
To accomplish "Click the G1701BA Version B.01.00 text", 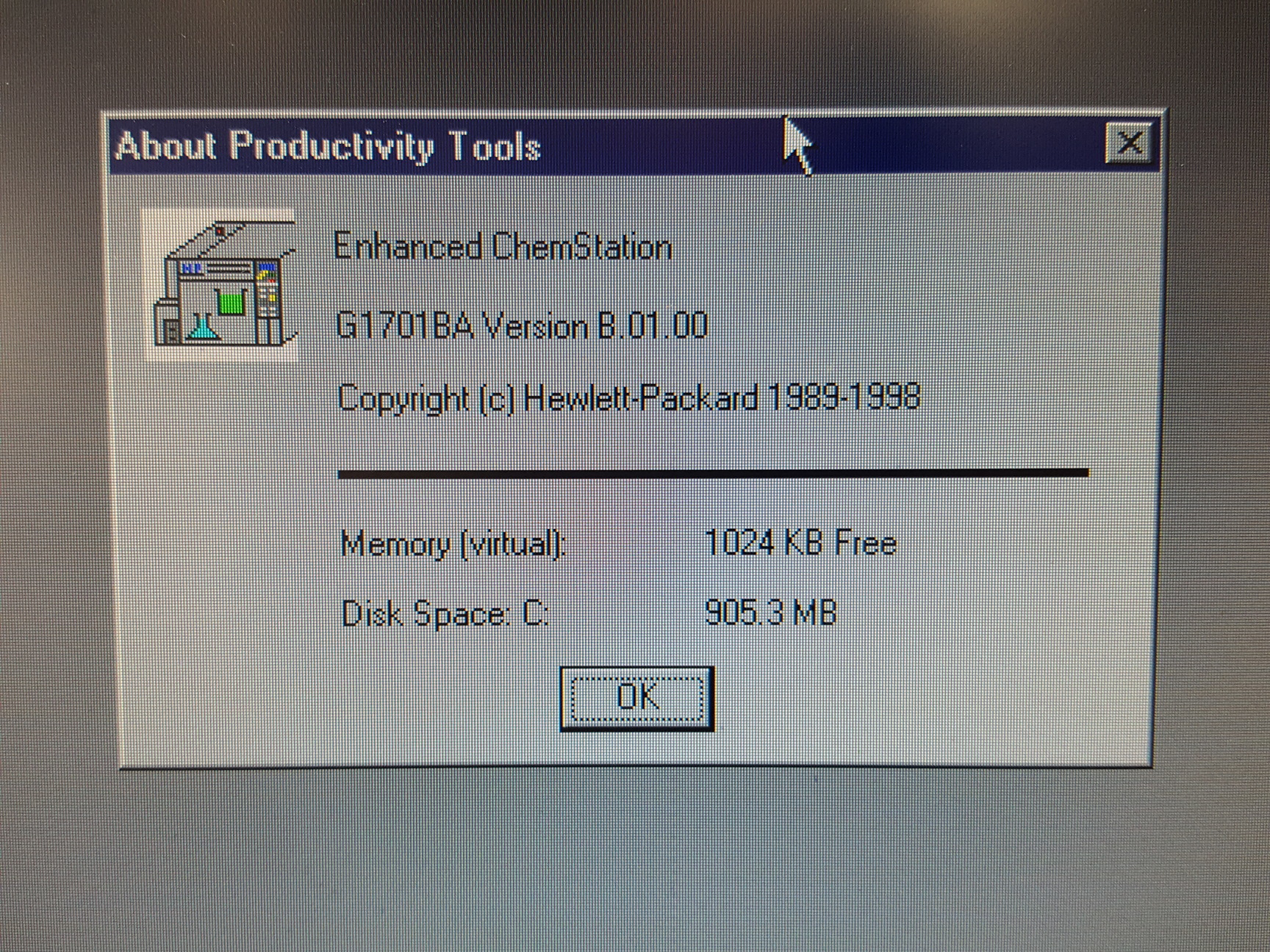I will [x=521, y=325].
